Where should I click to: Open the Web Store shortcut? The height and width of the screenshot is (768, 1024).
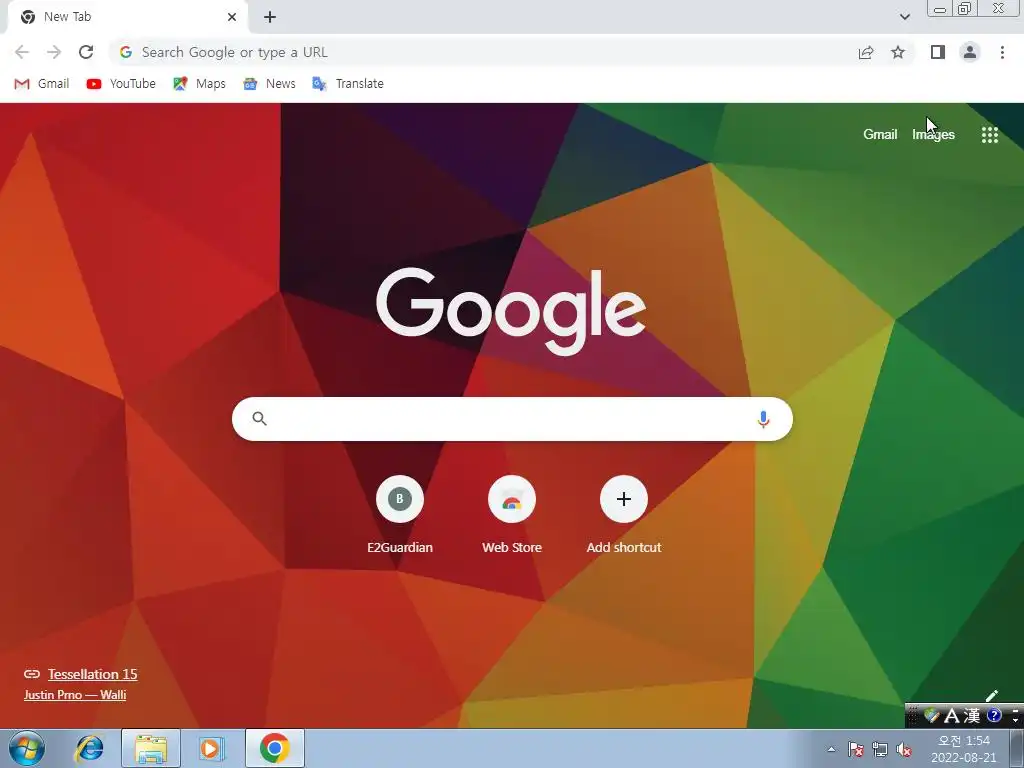pos(512,515)
